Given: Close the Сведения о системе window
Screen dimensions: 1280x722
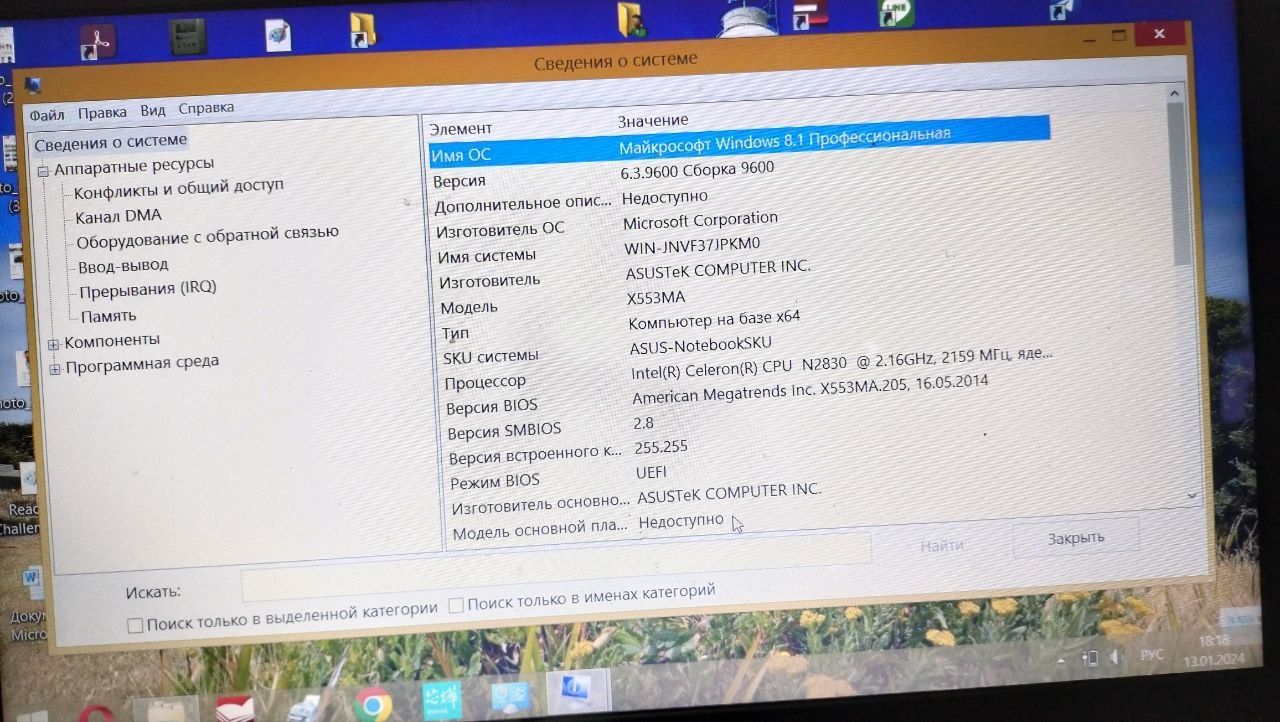Looking at the screenshot, I should 1159,34.
